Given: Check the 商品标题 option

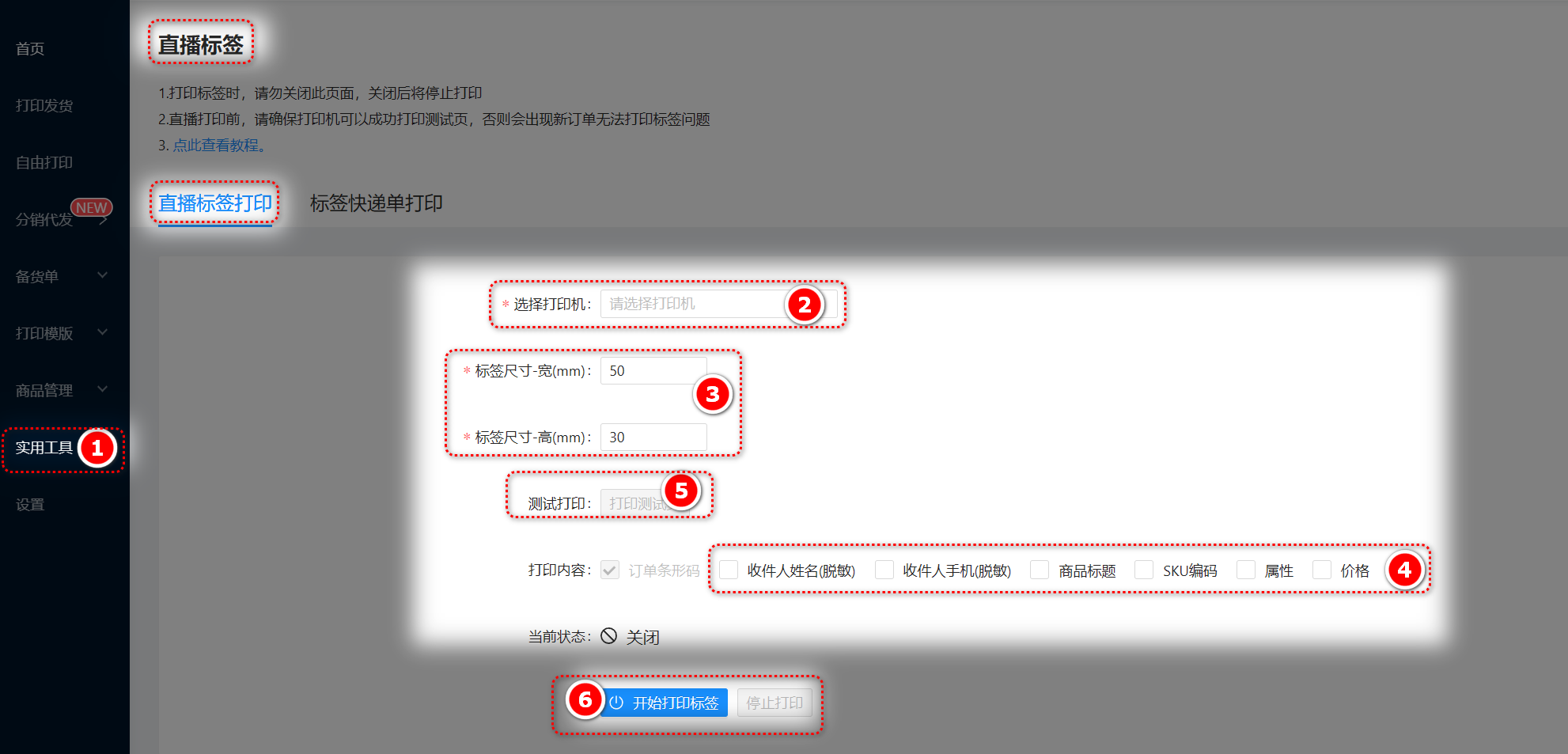Looking at the screenshot, I should pyautogui.click(x=1040, y=570).
